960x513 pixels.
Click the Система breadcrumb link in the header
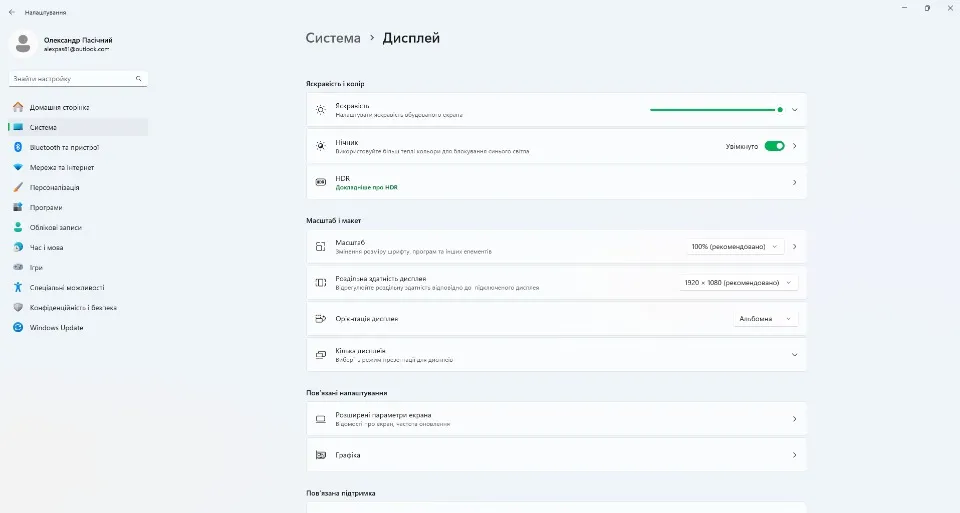pyautogui.click(x=333, y=38)
